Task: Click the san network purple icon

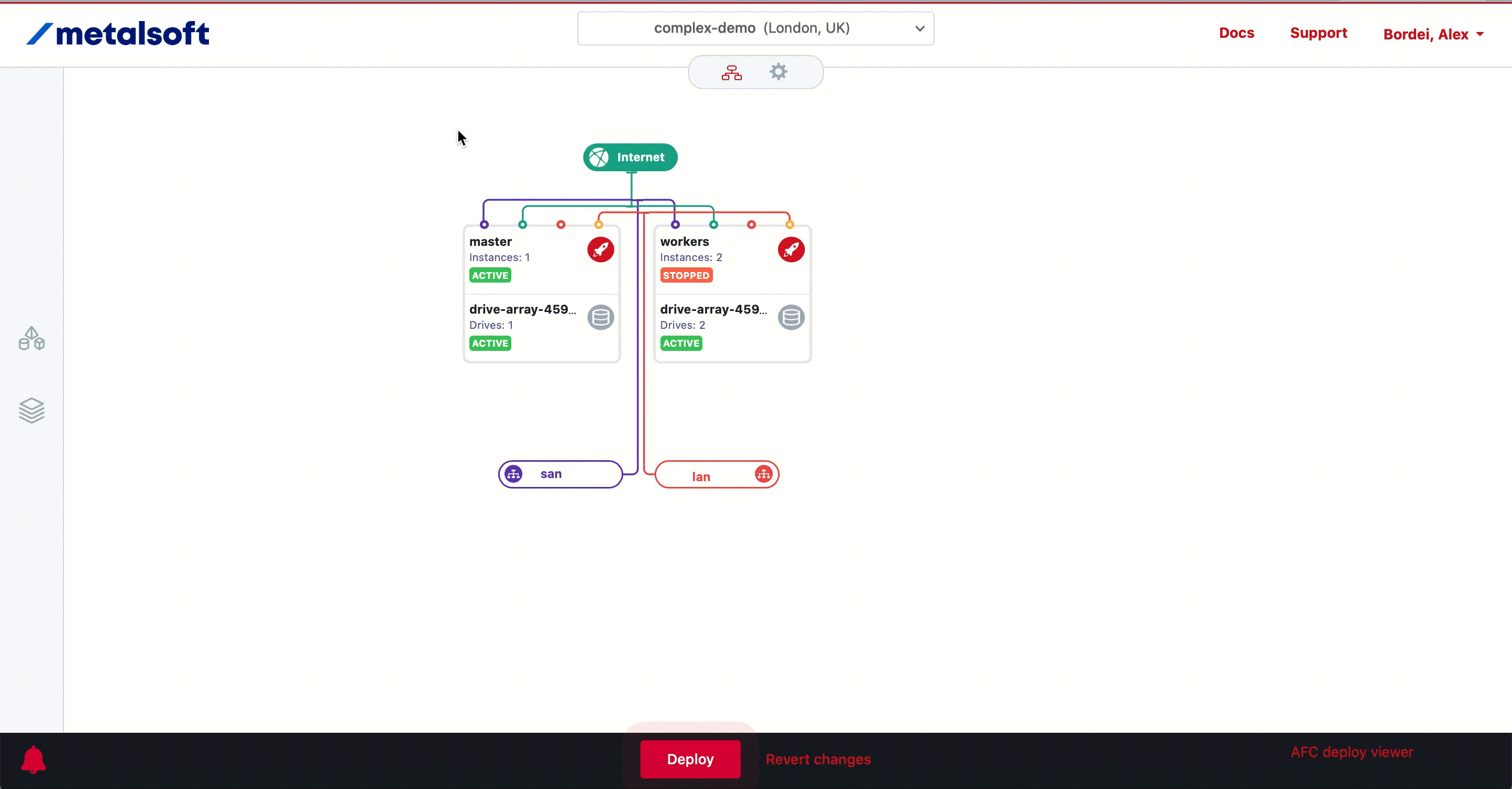Action: [x=513, y=473]
